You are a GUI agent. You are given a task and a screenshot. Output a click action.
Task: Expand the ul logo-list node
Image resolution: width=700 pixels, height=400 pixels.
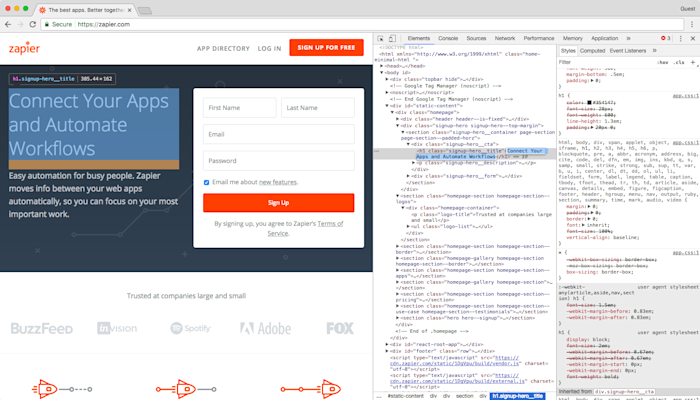408,226
